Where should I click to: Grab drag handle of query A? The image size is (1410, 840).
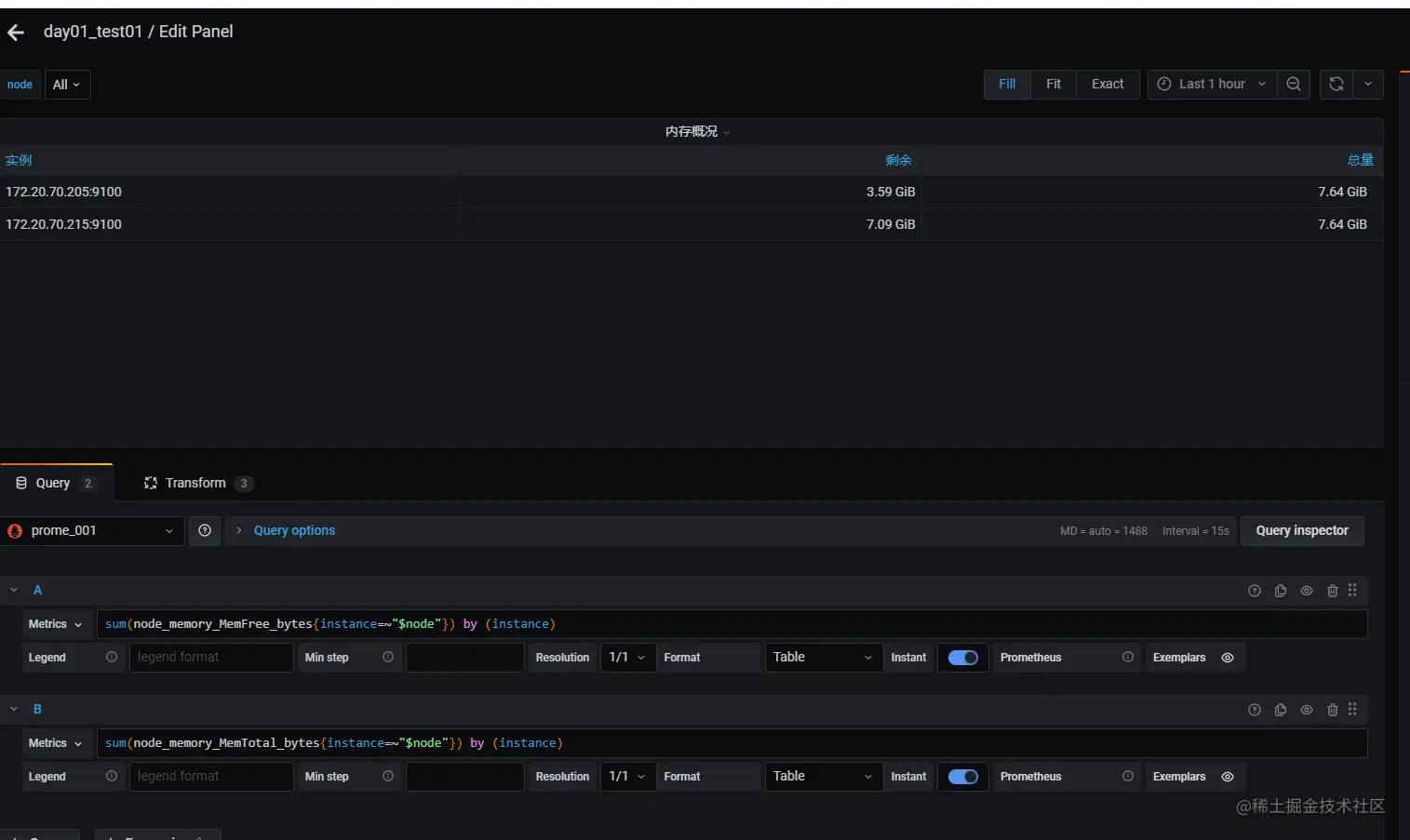1352,590
